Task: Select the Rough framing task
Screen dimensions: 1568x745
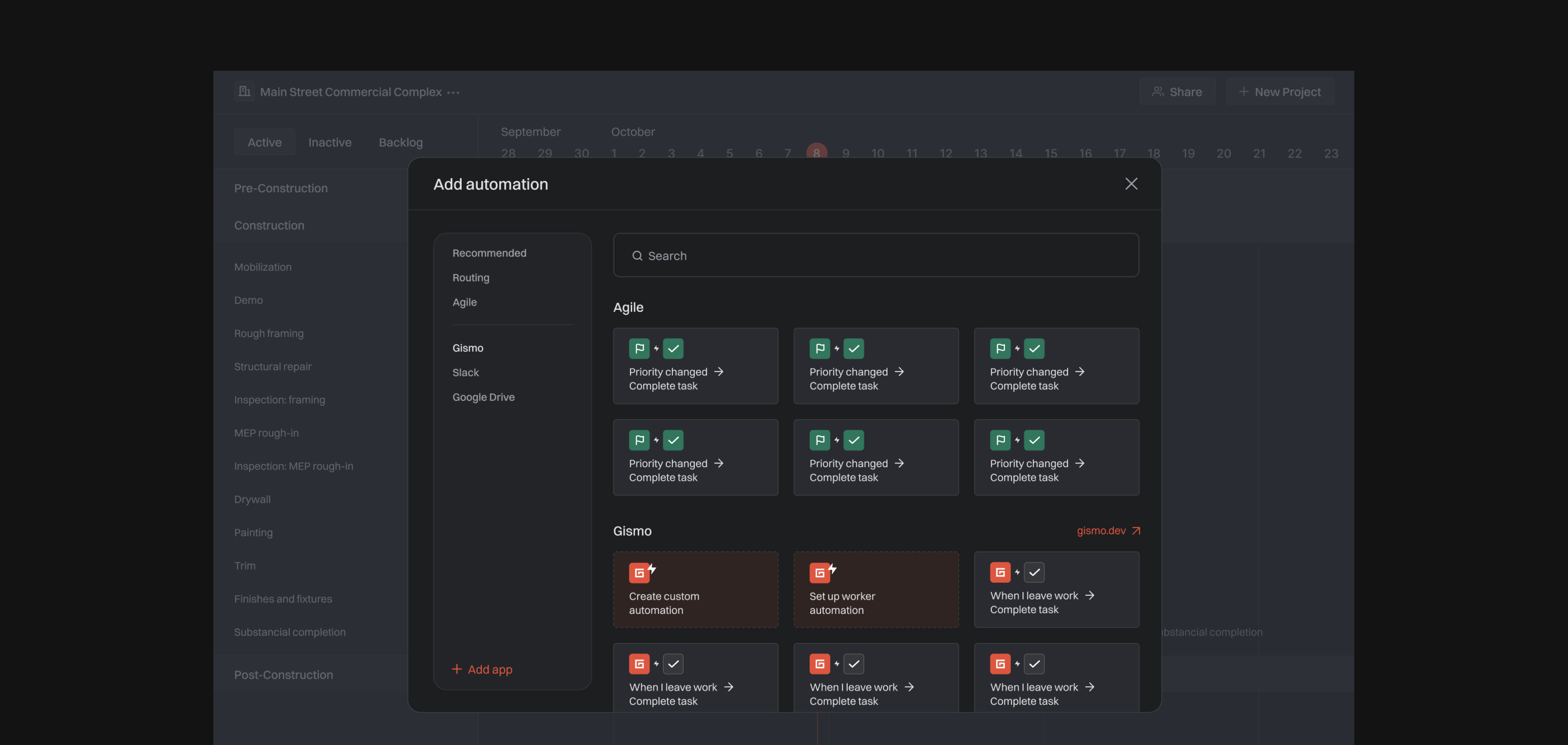Action: [x=268, y=333]
